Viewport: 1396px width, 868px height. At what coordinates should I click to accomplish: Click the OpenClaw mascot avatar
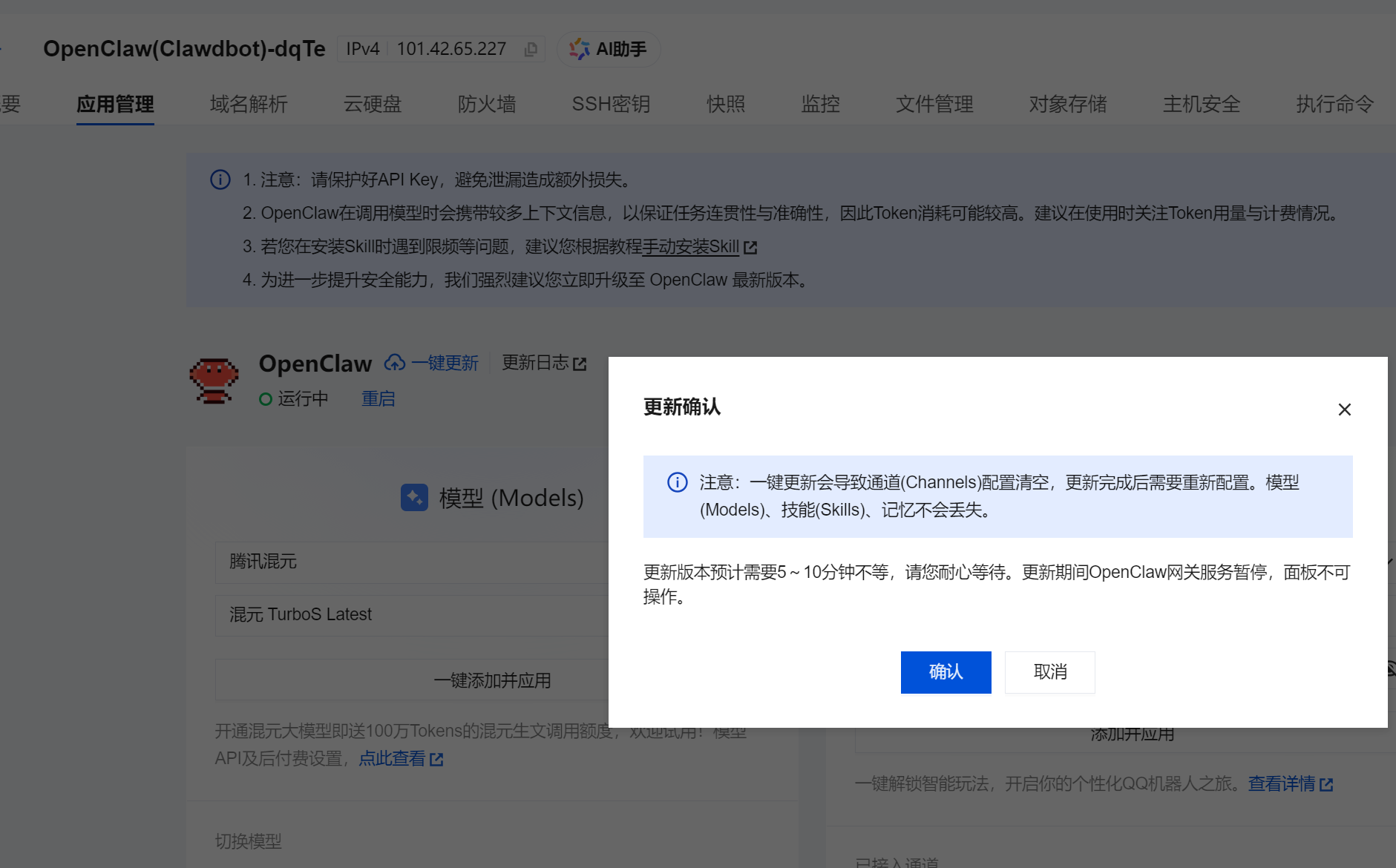click(214, 379)
